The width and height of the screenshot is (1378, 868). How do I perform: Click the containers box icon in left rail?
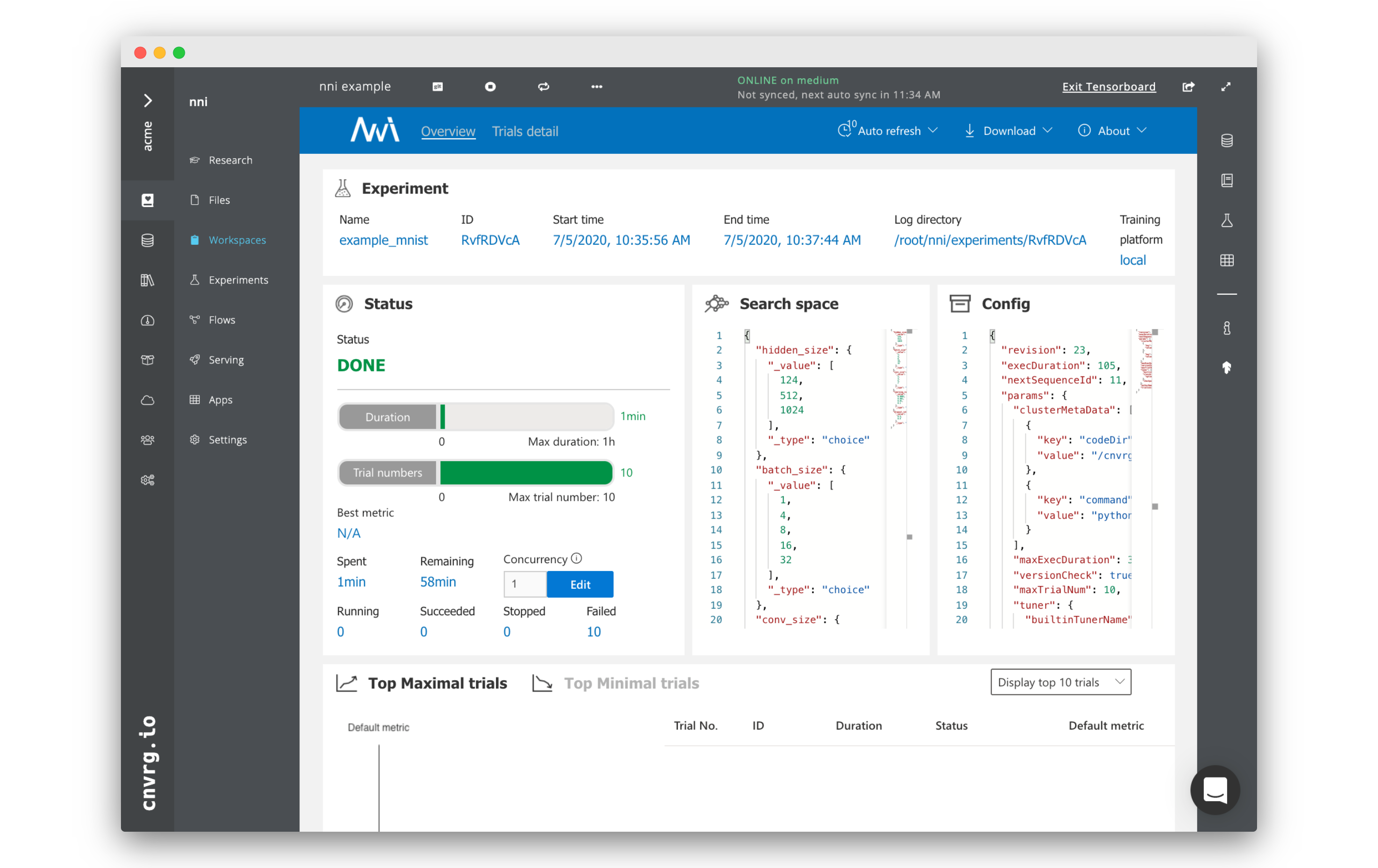click(148, 360)
